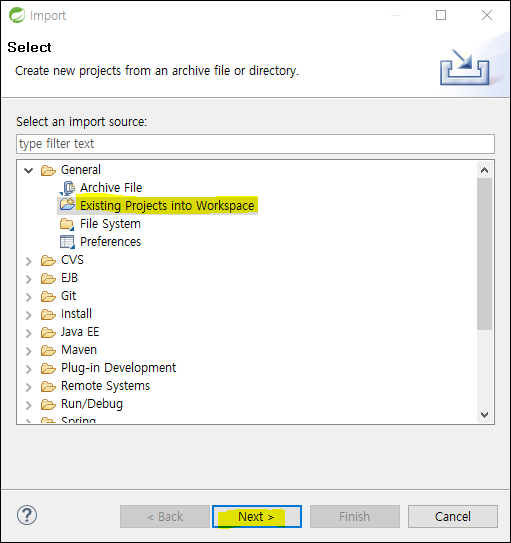Maximize the Import dialog window
This screenshot has height=543, width=511.
click(x=441, y=15)
